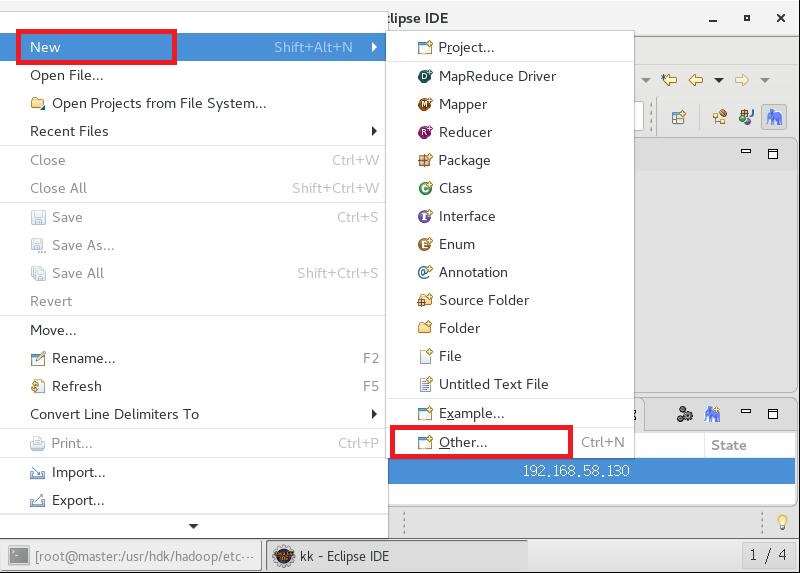Open Forward history dropdown arrow
800x573 pixels.
(x=764, y=80)
